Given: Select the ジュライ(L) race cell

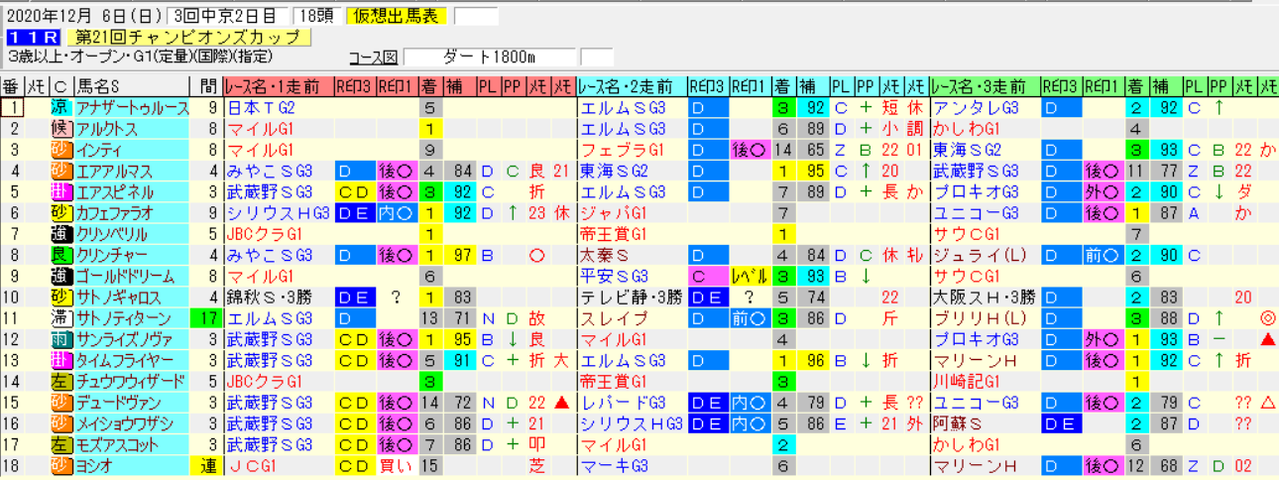Looking at the screenshot, I should [984, 255].
